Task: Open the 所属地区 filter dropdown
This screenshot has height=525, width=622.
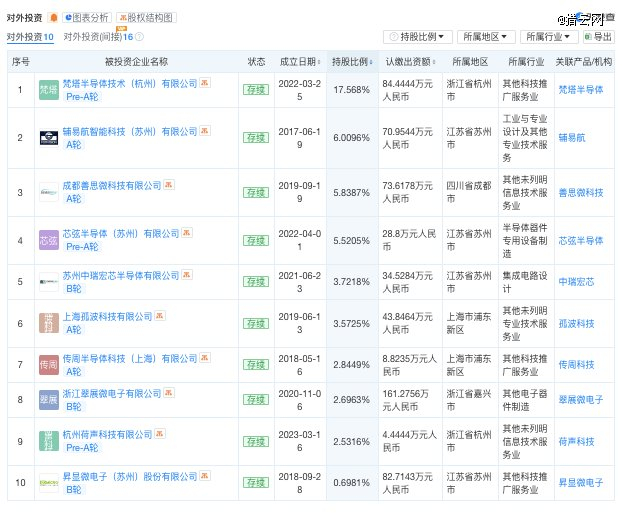Action: tap(486, 37)
